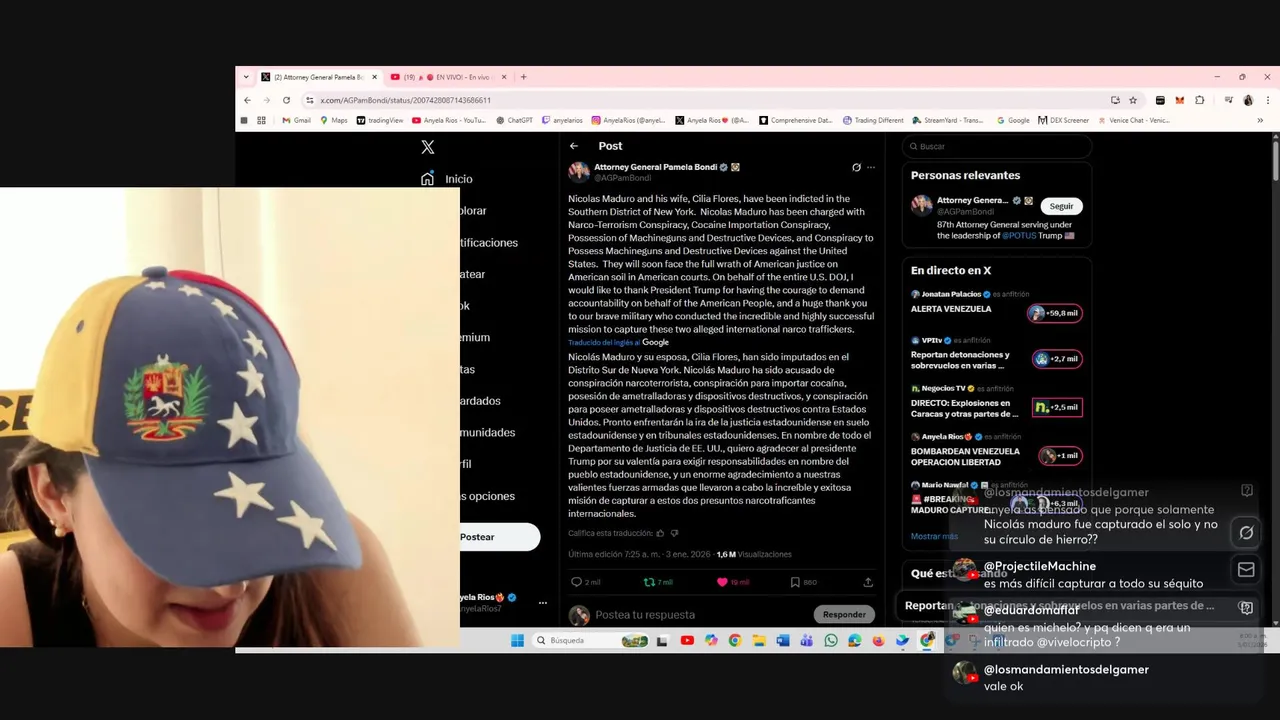This screenshot has width=1280, height=720.
Task: Open the Mostrar más link
Action: click(934, 537)
